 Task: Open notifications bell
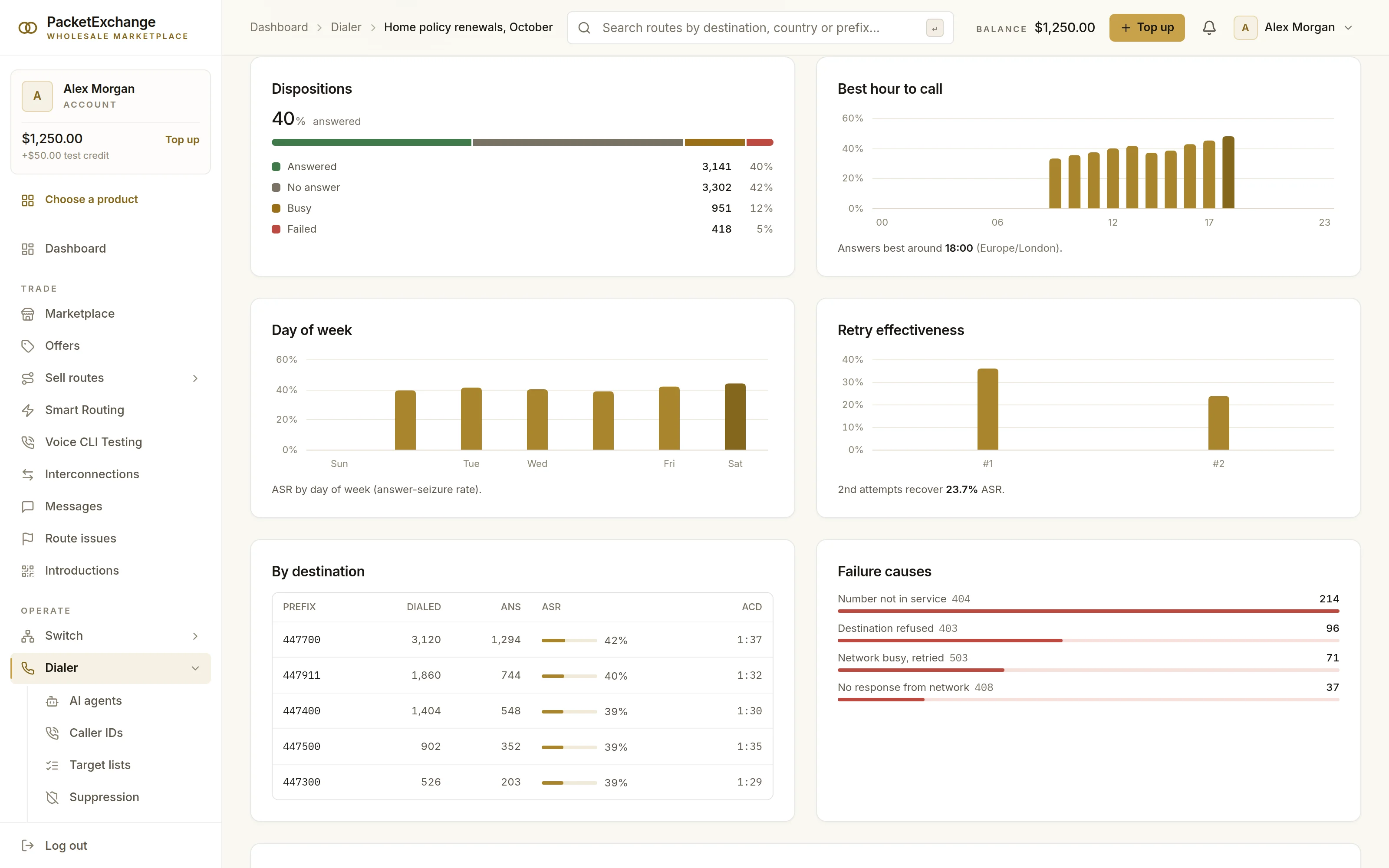(x=1209, y=27)
